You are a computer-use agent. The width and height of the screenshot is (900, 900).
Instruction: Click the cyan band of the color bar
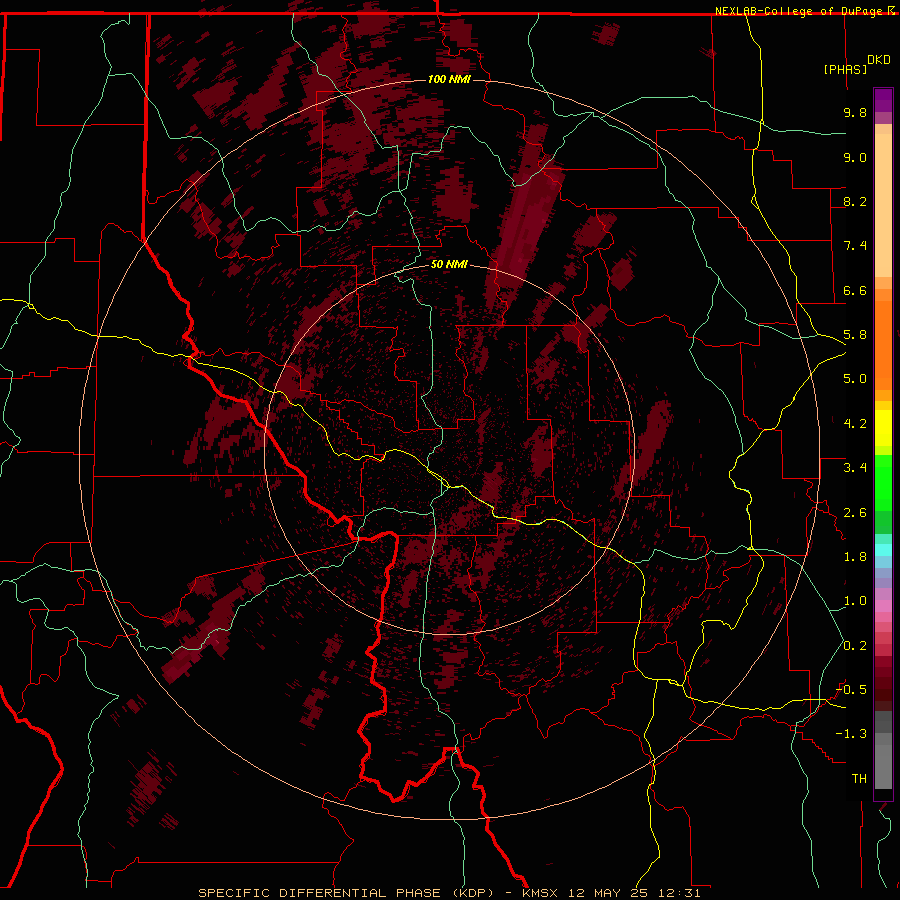(883, 550)
